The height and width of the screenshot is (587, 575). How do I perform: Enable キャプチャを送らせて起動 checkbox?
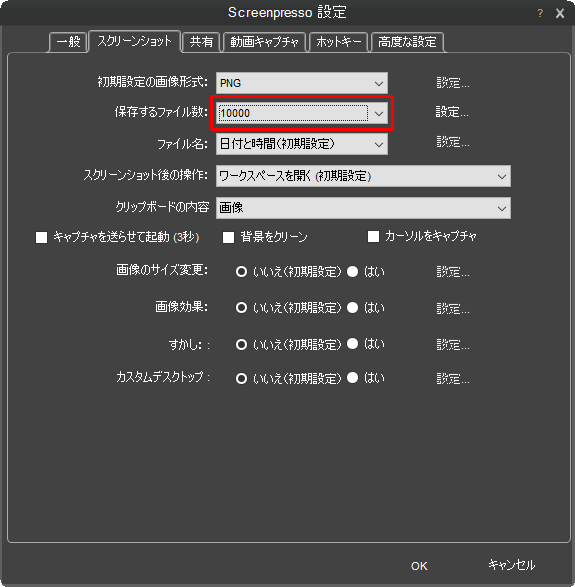pyautogui.click(x=42, y=237)
